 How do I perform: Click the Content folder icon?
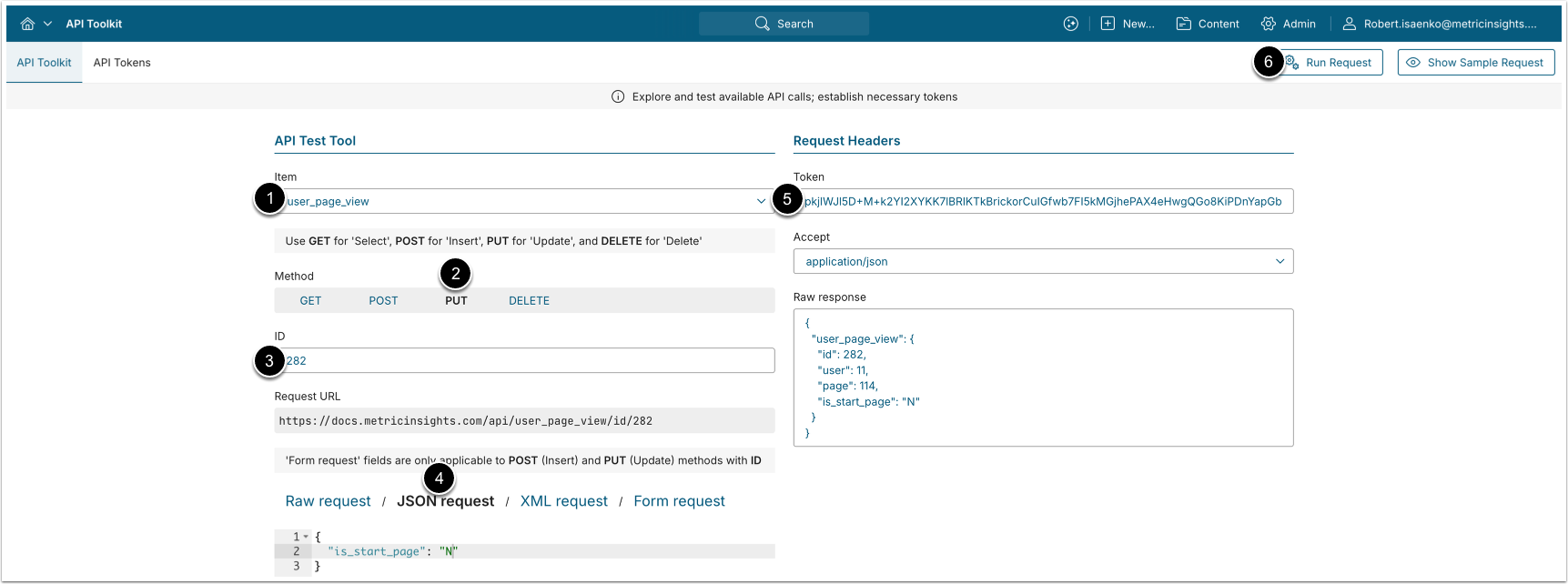[1183, 24]
